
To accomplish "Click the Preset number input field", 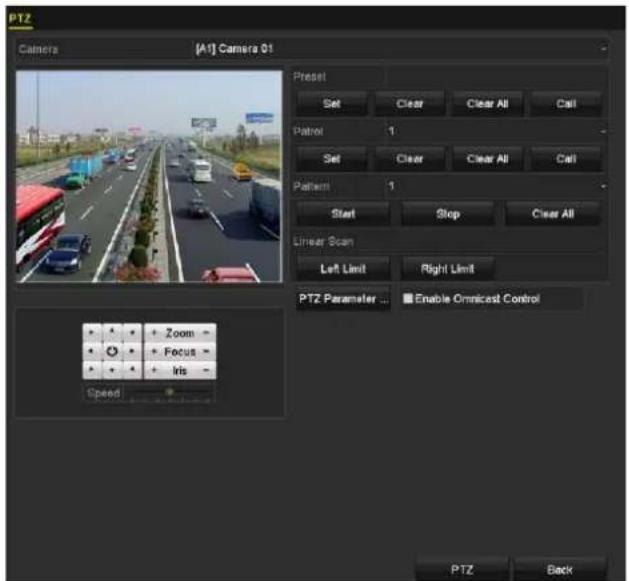I will click(x=496, y=77).
